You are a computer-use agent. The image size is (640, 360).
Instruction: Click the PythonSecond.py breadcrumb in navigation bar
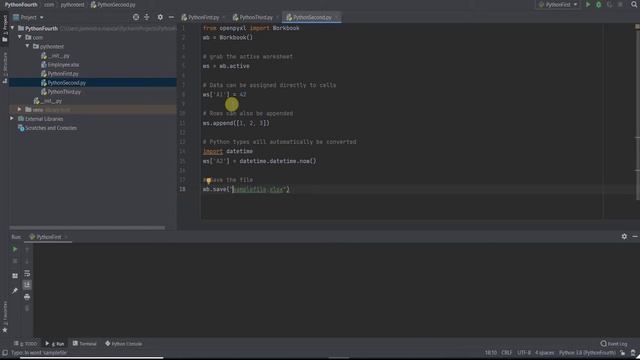(x=113, y=4)
